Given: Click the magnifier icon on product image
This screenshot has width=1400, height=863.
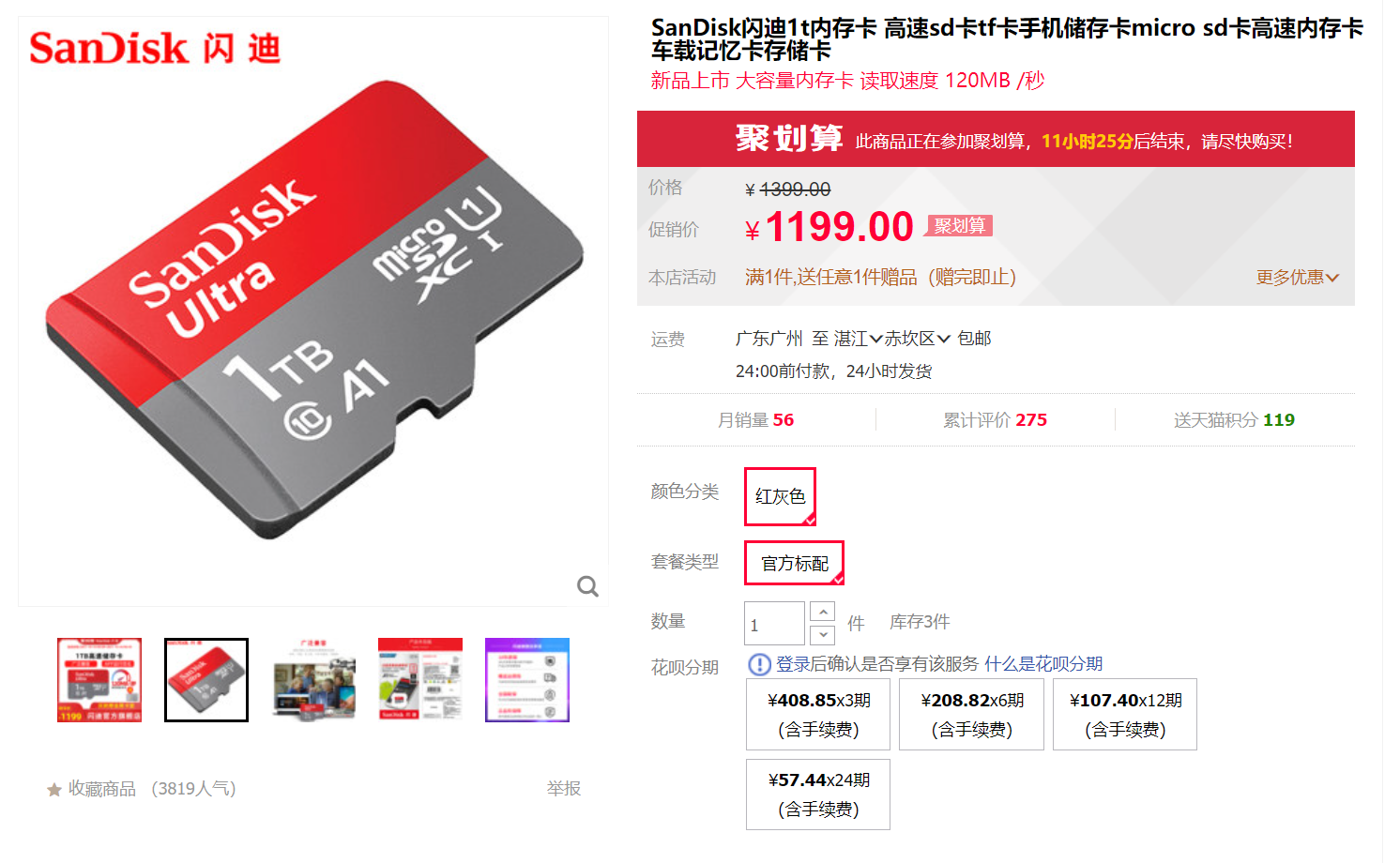Looking at the screenshot, I should tap(588, 586).
